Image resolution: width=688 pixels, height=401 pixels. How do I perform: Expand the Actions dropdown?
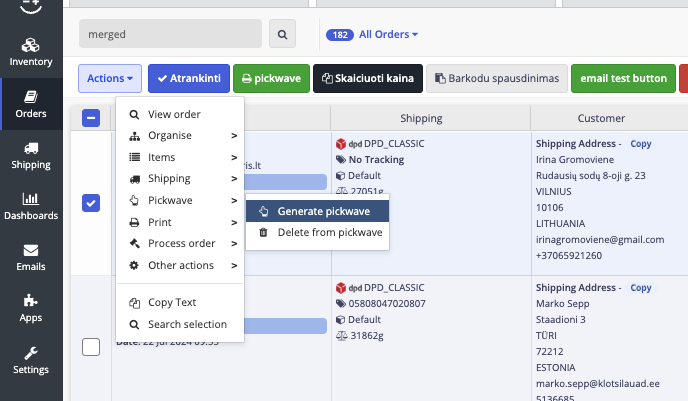110,78
